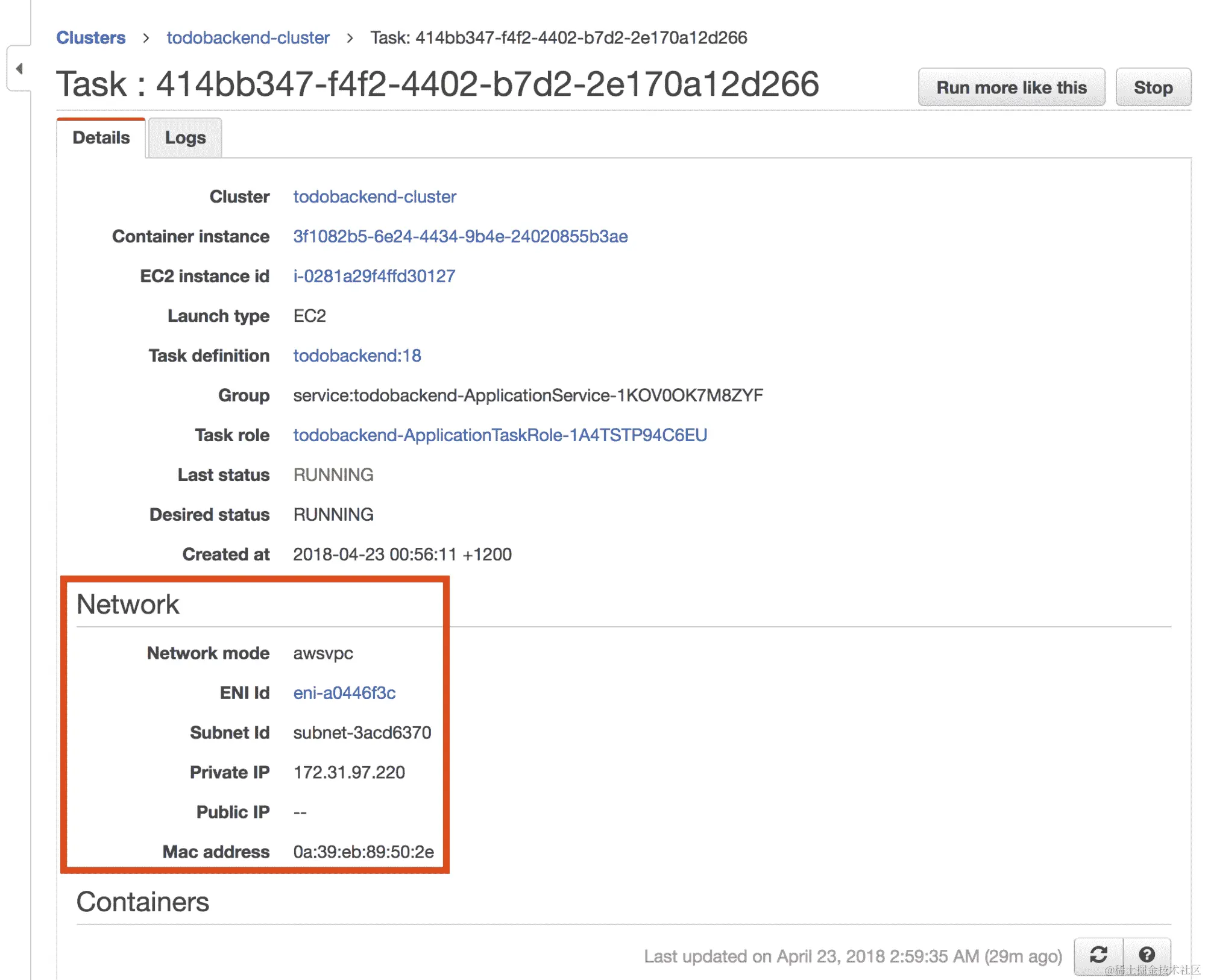Image resolution: width=1205 pixels, height=980 pixels.
Task: Click Run more like this button
Action: click(1011, 87)
